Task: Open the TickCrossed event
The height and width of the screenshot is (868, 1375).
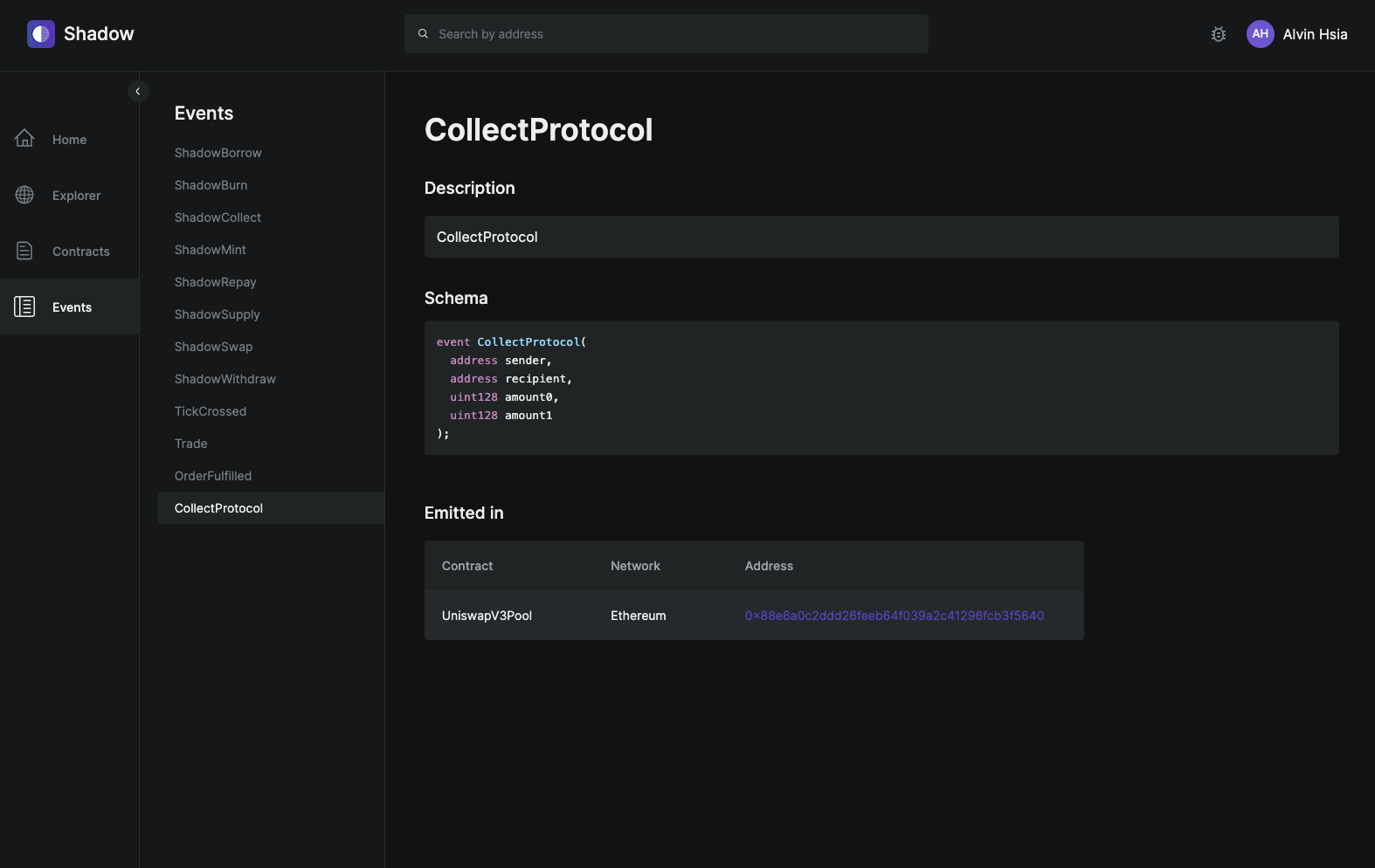Action: click(210, 411)
